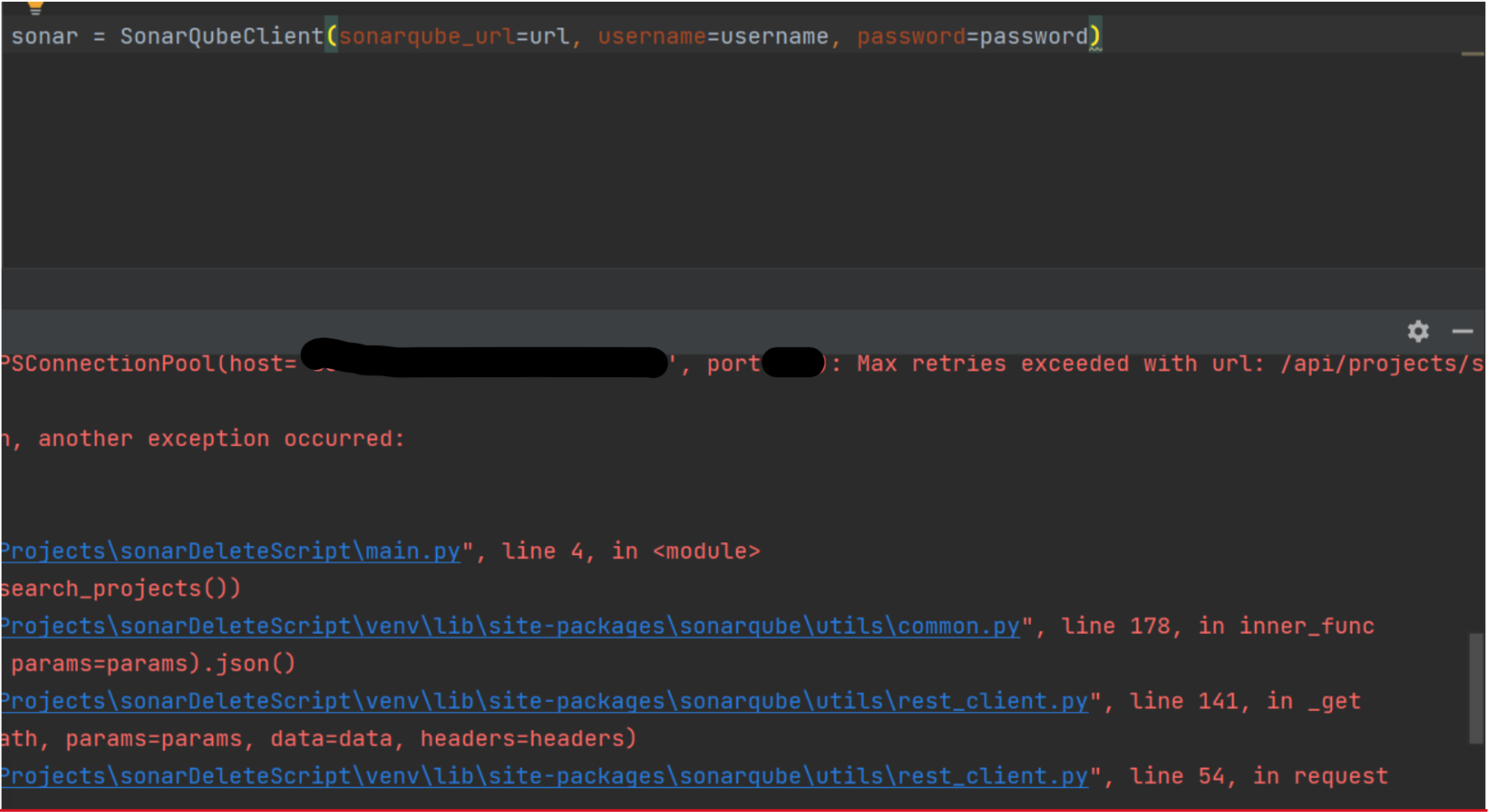1489x812 pixels.
Task: Click 'in inner_func' traceback text
Action: (x=1286, y=627)
